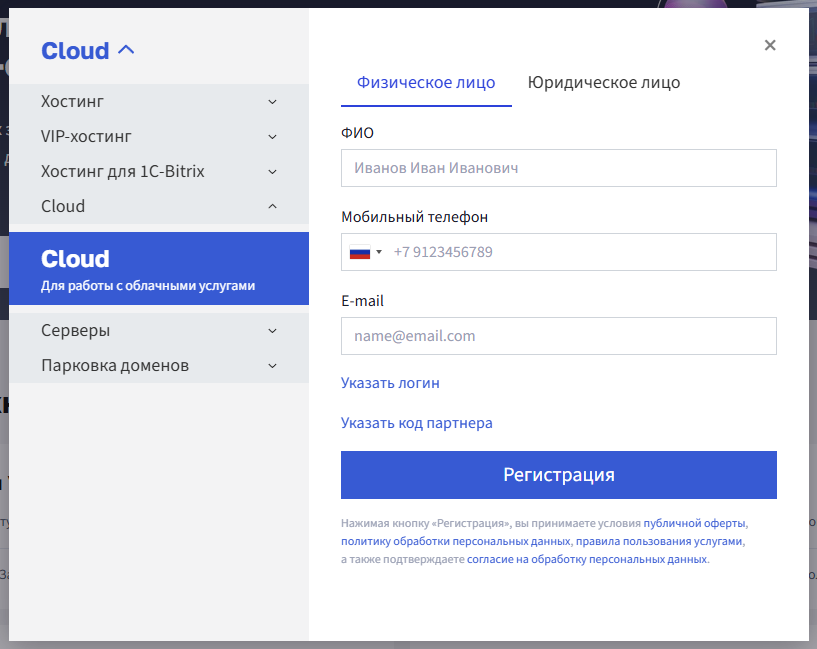Click the ФИО input field

558,168
